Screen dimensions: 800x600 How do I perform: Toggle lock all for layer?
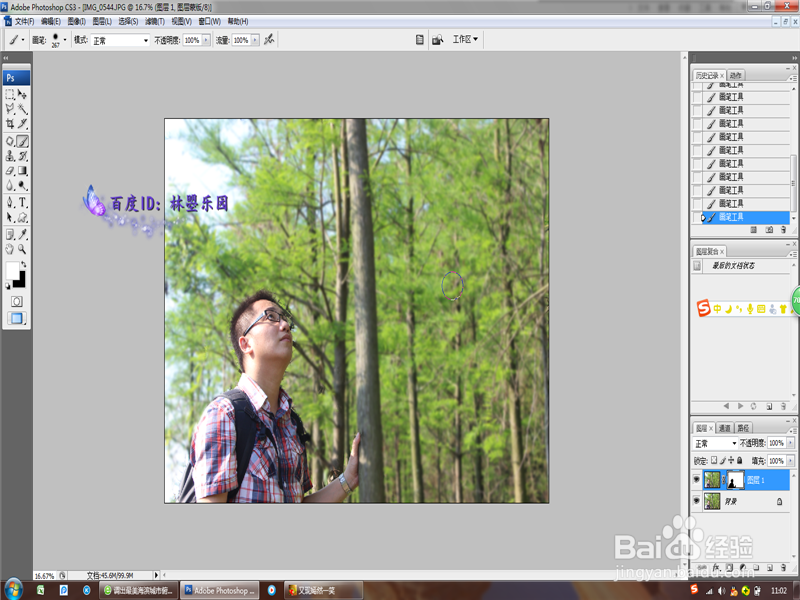pyautogui.click(x=739, y=460)
